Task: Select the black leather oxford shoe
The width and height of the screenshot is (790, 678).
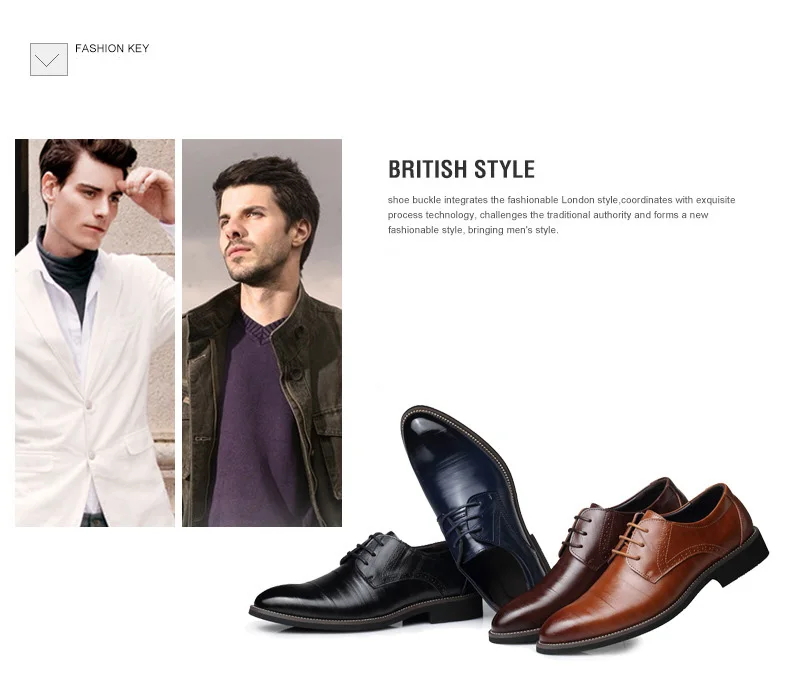Action: tap(363, 579)
